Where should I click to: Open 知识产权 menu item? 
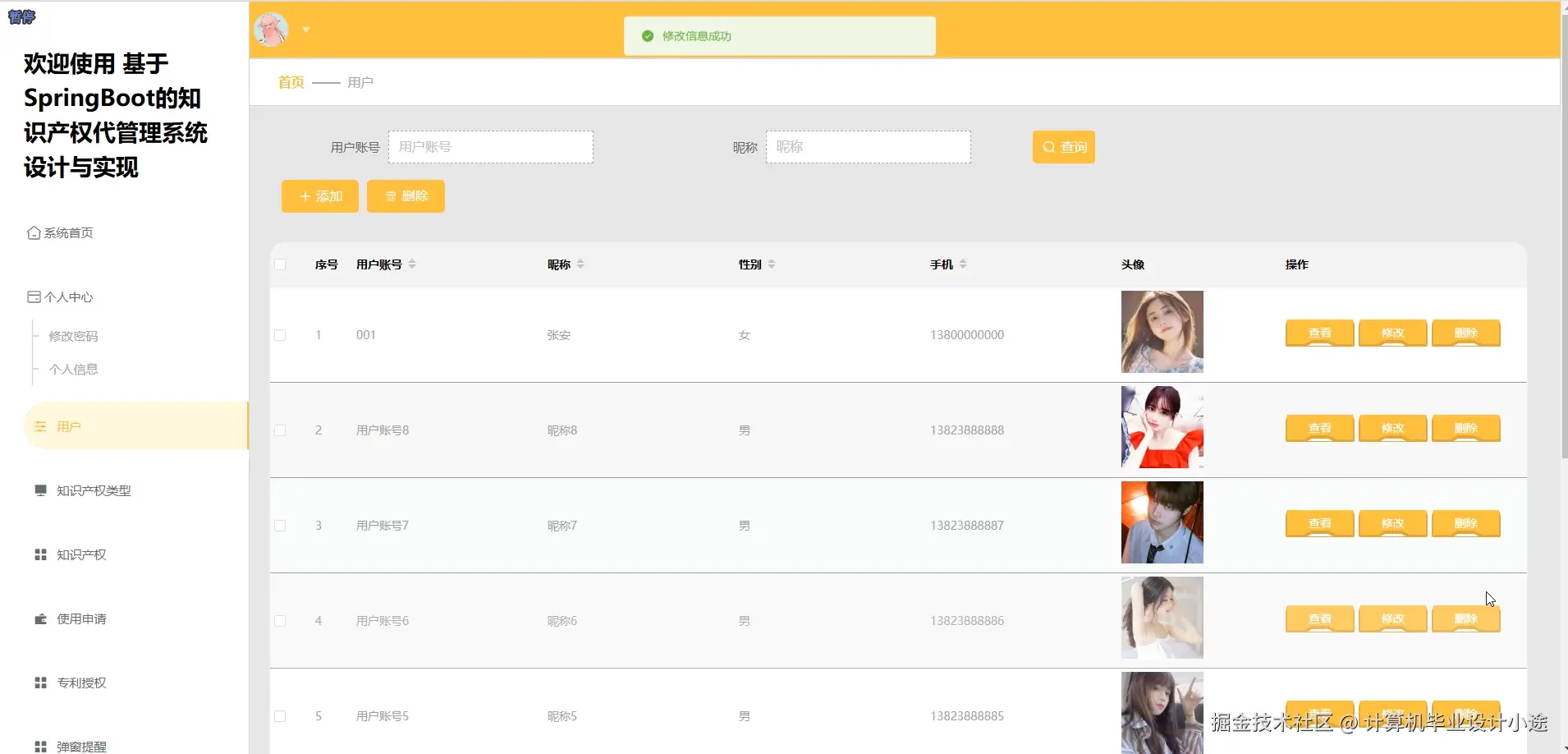(x=81, y=555)
